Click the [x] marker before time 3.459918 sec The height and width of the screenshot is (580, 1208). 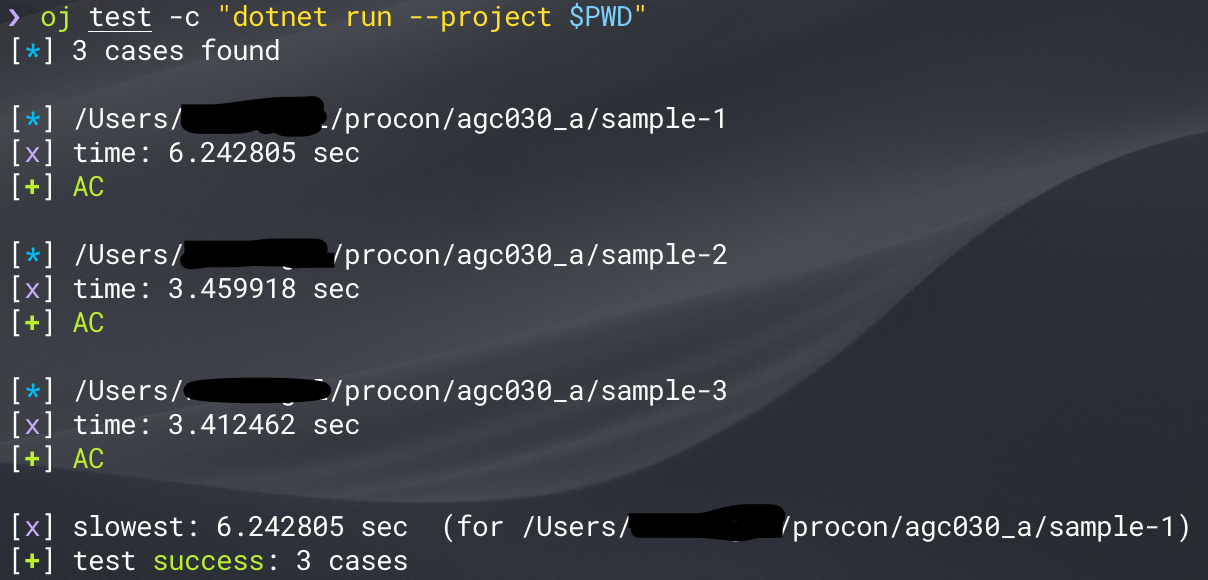coord(32,289)
